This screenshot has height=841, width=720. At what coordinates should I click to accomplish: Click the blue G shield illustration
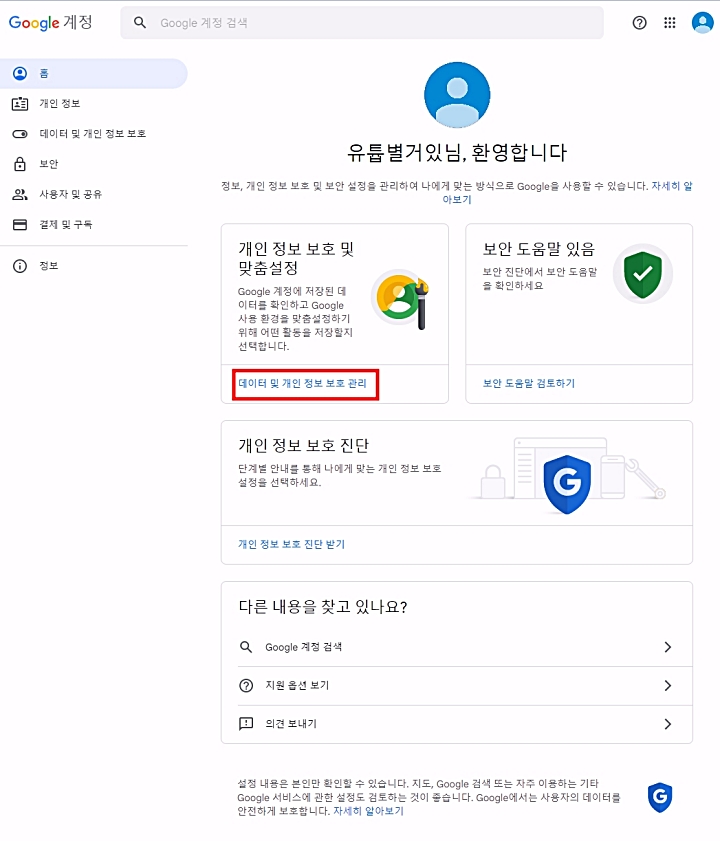point(567,484)
